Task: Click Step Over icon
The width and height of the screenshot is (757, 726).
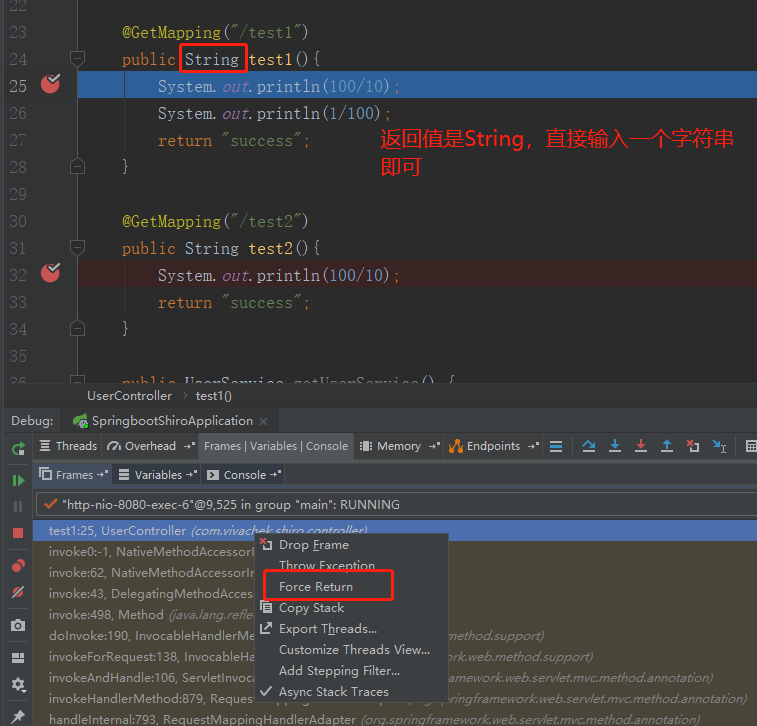Action: click(589, 446)
